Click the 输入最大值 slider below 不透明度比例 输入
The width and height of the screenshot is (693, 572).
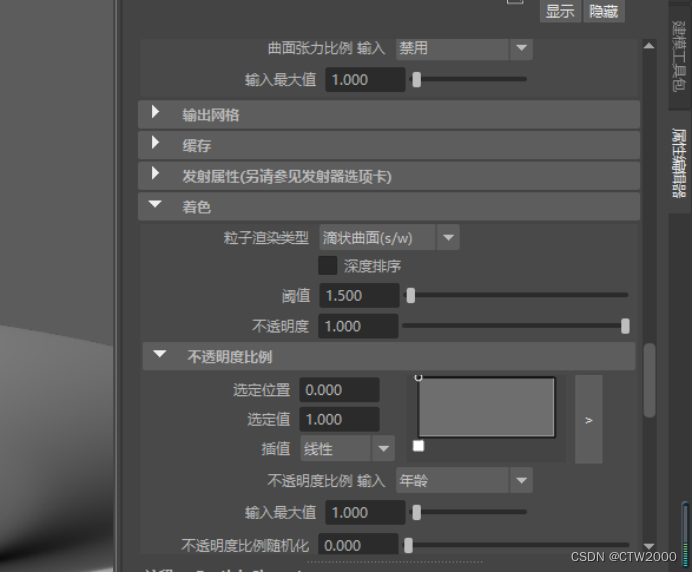click(x=469, y=512)
